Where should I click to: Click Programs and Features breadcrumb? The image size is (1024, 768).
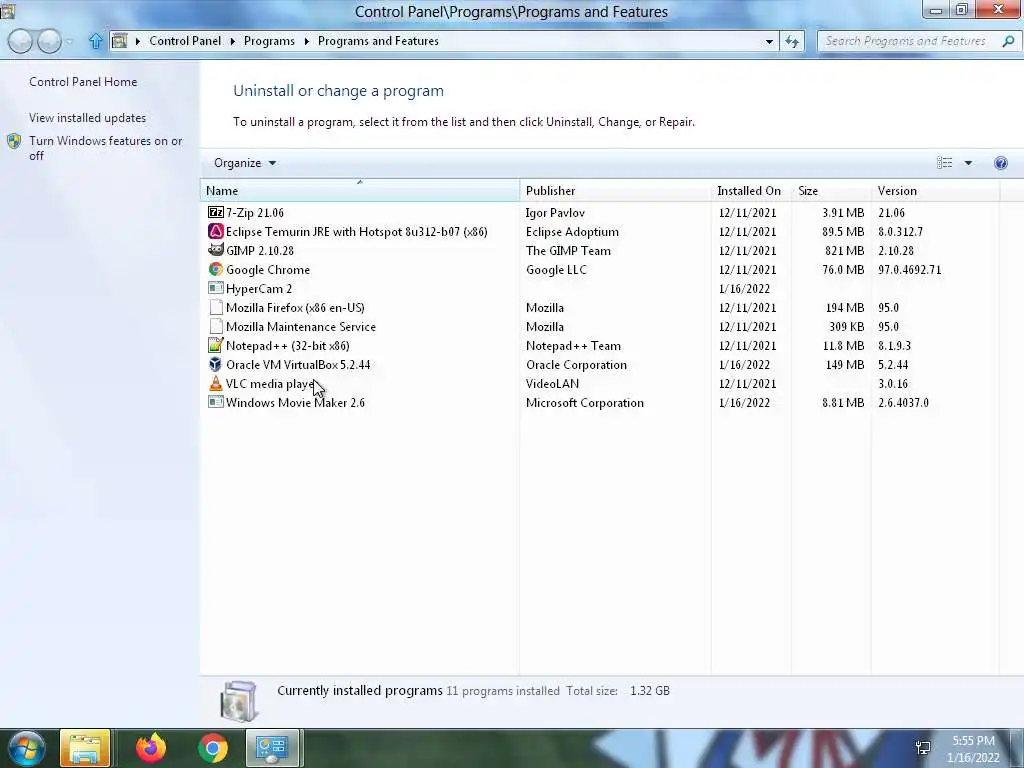click(378, 41)
